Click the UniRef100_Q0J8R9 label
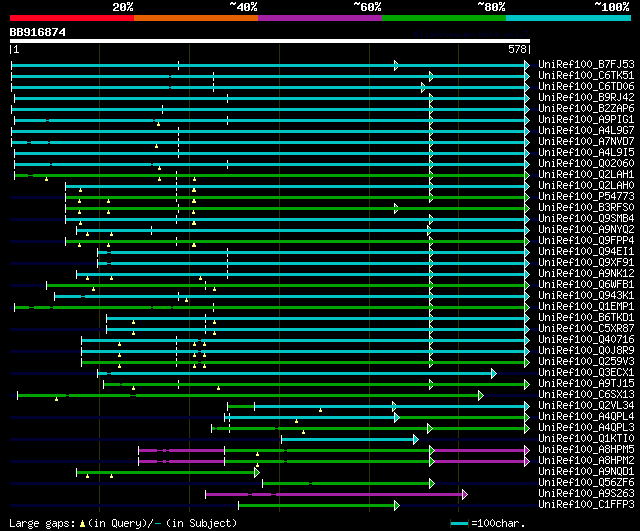 tap(586, 351)
